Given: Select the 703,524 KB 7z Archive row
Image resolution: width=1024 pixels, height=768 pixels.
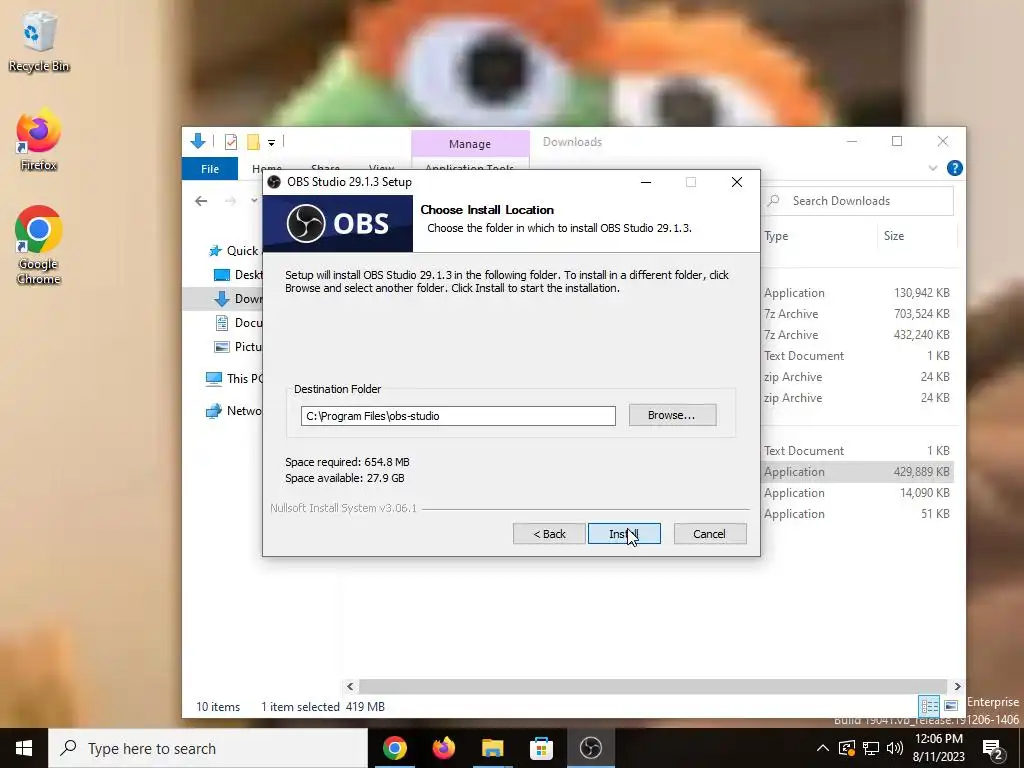Looking at the screenshot, I should click(x=857, y=313).
